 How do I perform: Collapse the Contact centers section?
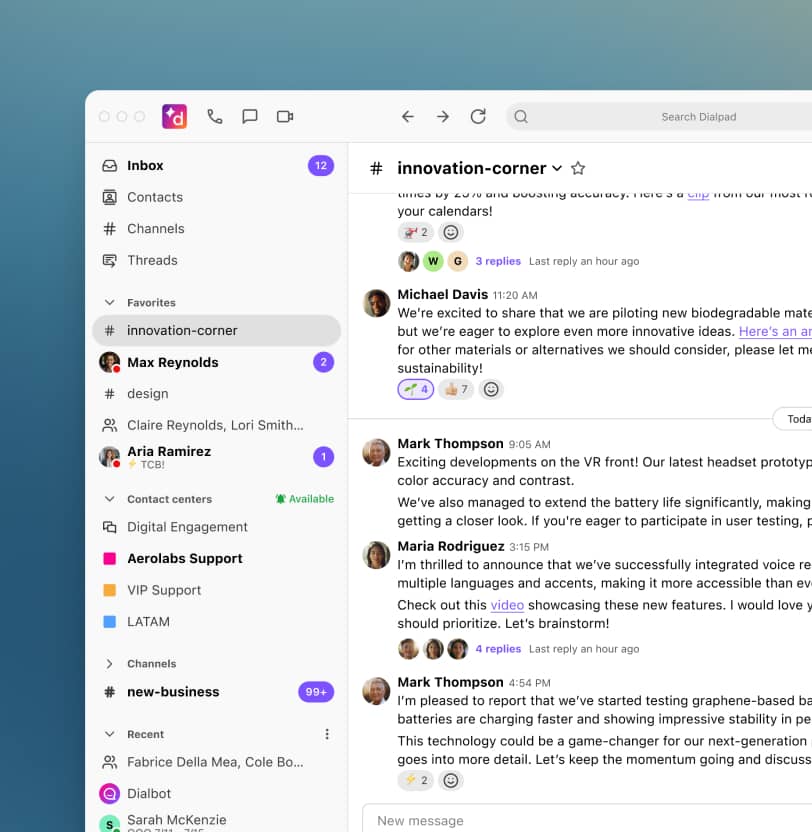[109, 499]
